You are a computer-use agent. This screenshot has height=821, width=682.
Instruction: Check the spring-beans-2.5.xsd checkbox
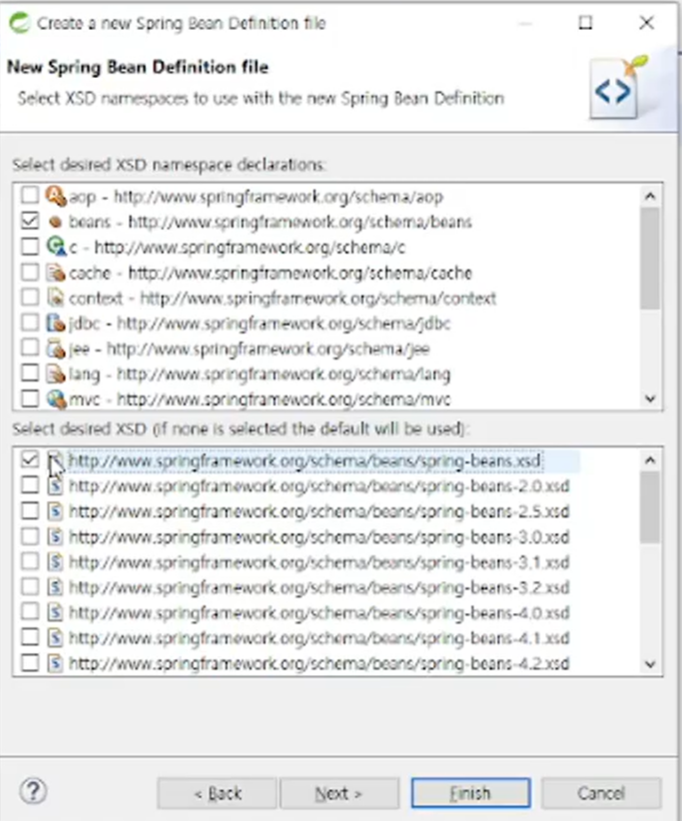[30, 511]
